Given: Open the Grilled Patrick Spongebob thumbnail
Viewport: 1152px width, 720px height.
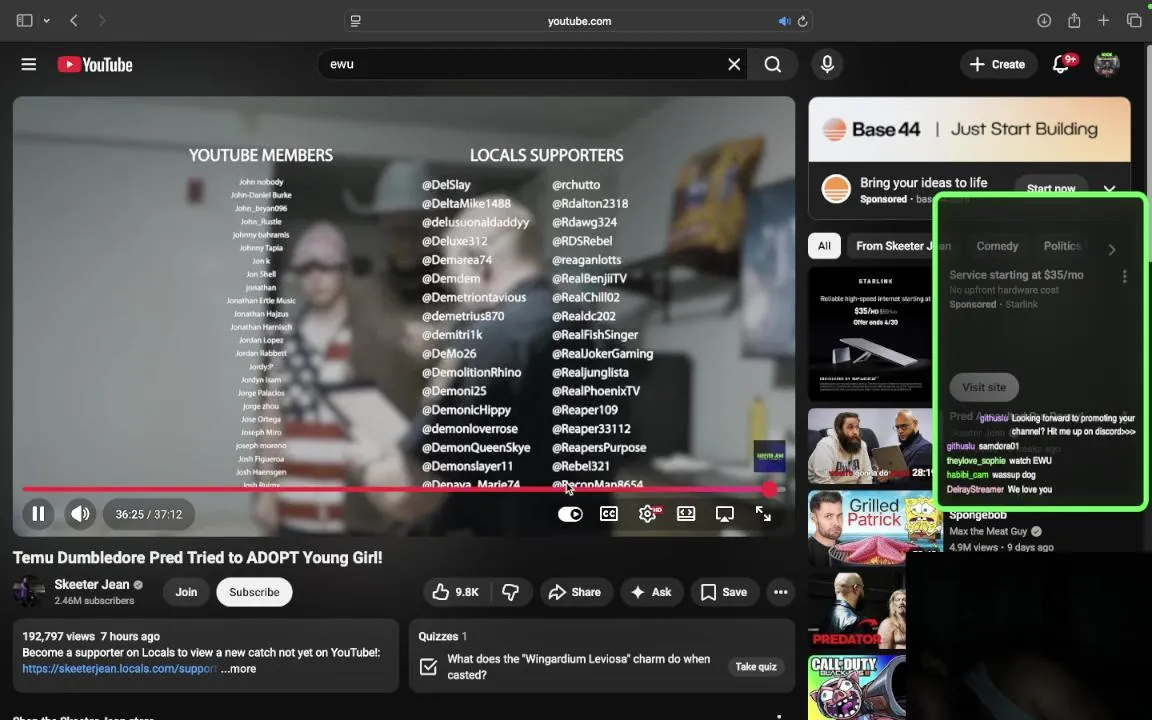Looking at the screenshot, I should (x=875, y=528).
